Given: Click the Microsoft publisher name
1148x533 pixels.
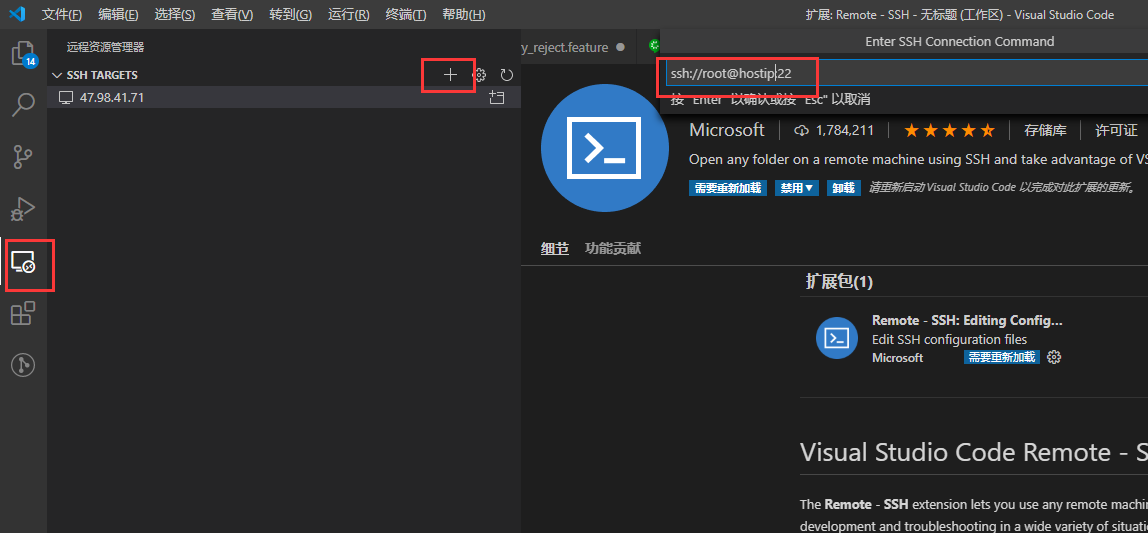Looking at the screenshot, I should pyautogui.click(x=726, y=130).
